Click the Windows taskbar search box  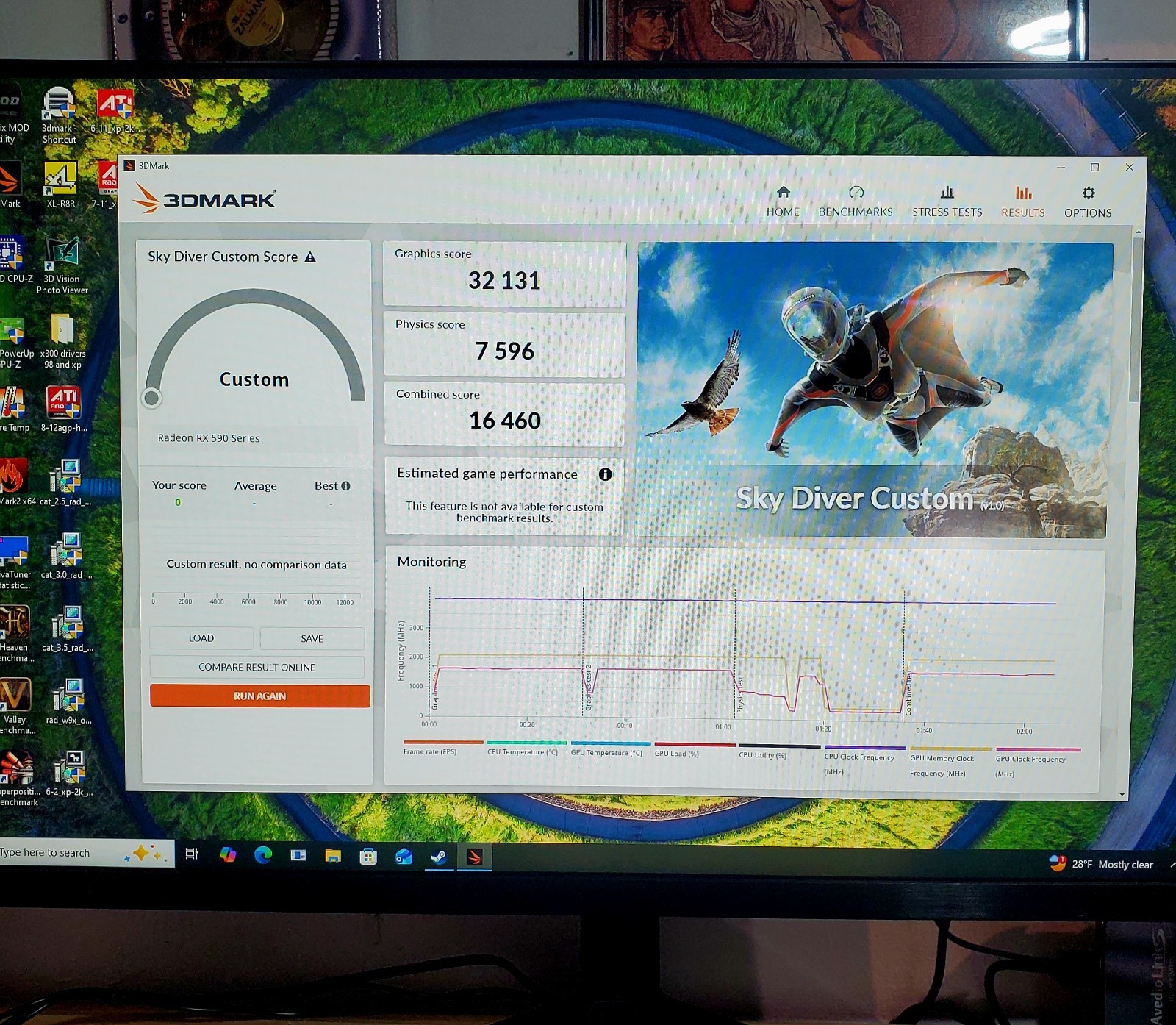click(x=87, y=853)
